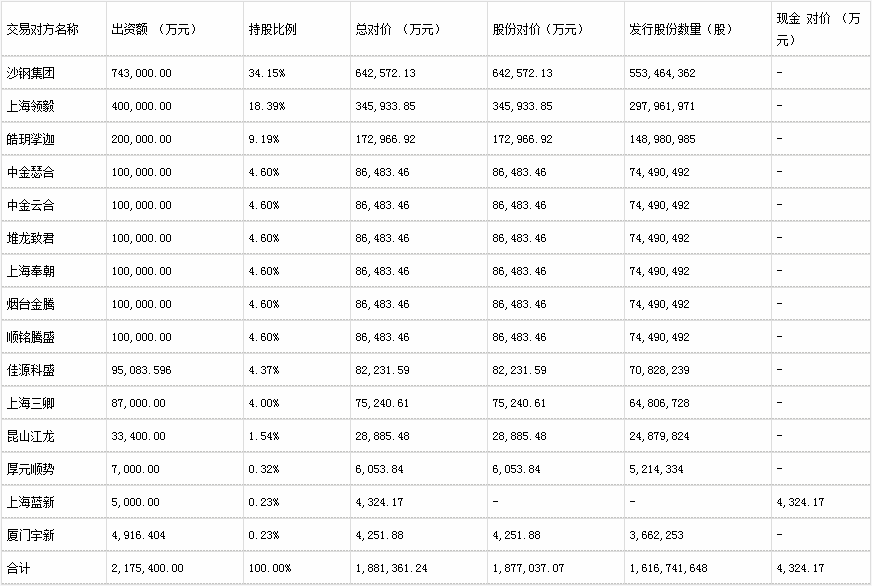Viewport: 872px width, 586px height.
Task: Select the 现金对价 column header
Action: 821,29
